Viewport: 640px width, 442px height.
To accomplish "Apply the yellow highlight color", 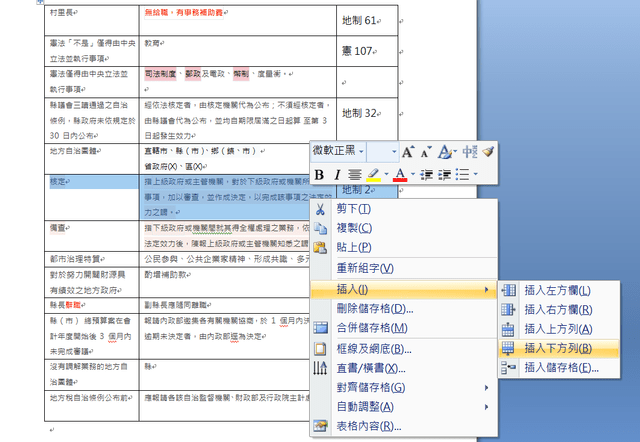I will [374, 175].
